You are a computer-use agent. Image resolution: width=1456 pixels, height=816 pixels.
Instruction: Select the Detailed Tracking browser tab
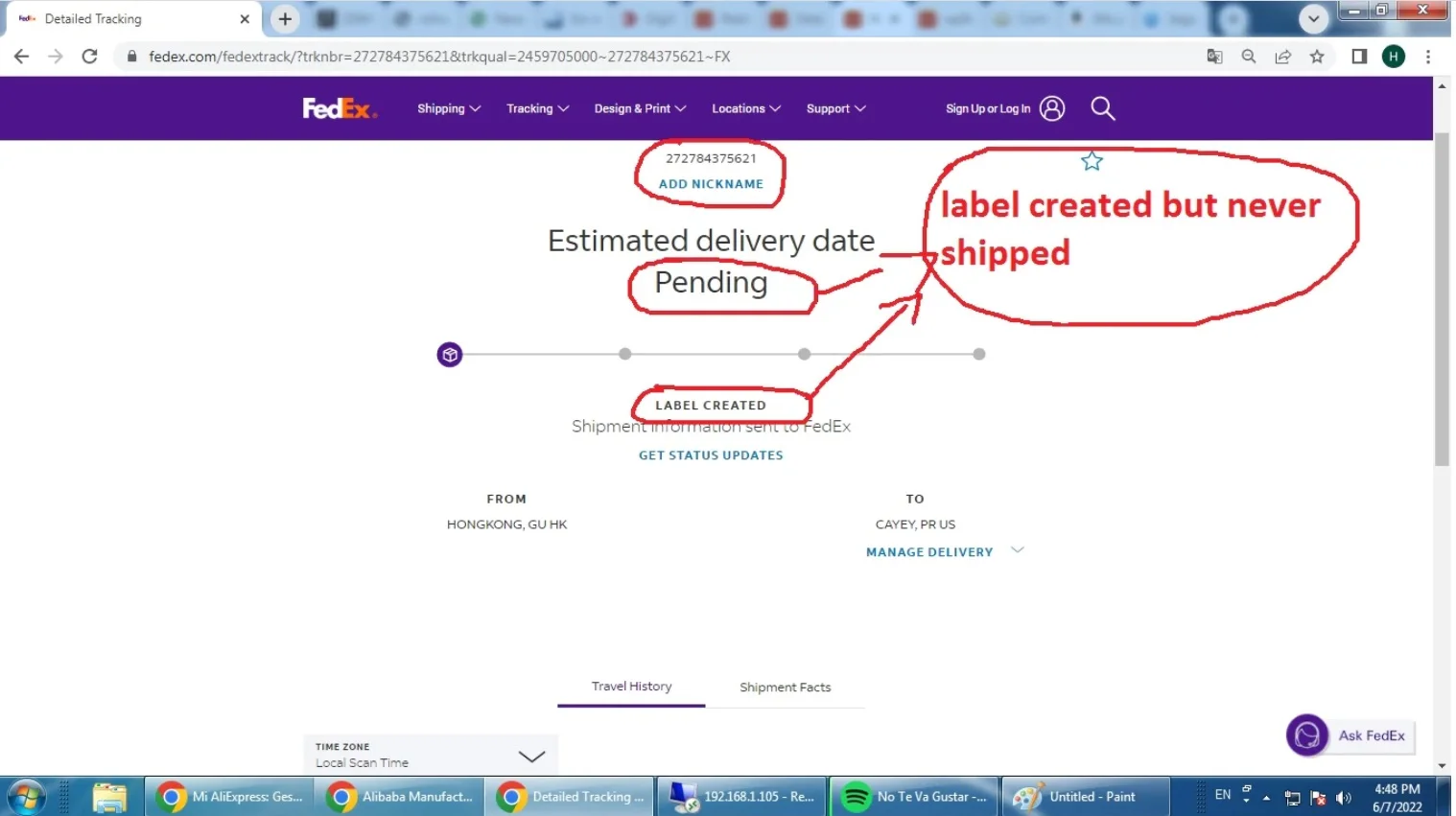[x=134, y=19]
